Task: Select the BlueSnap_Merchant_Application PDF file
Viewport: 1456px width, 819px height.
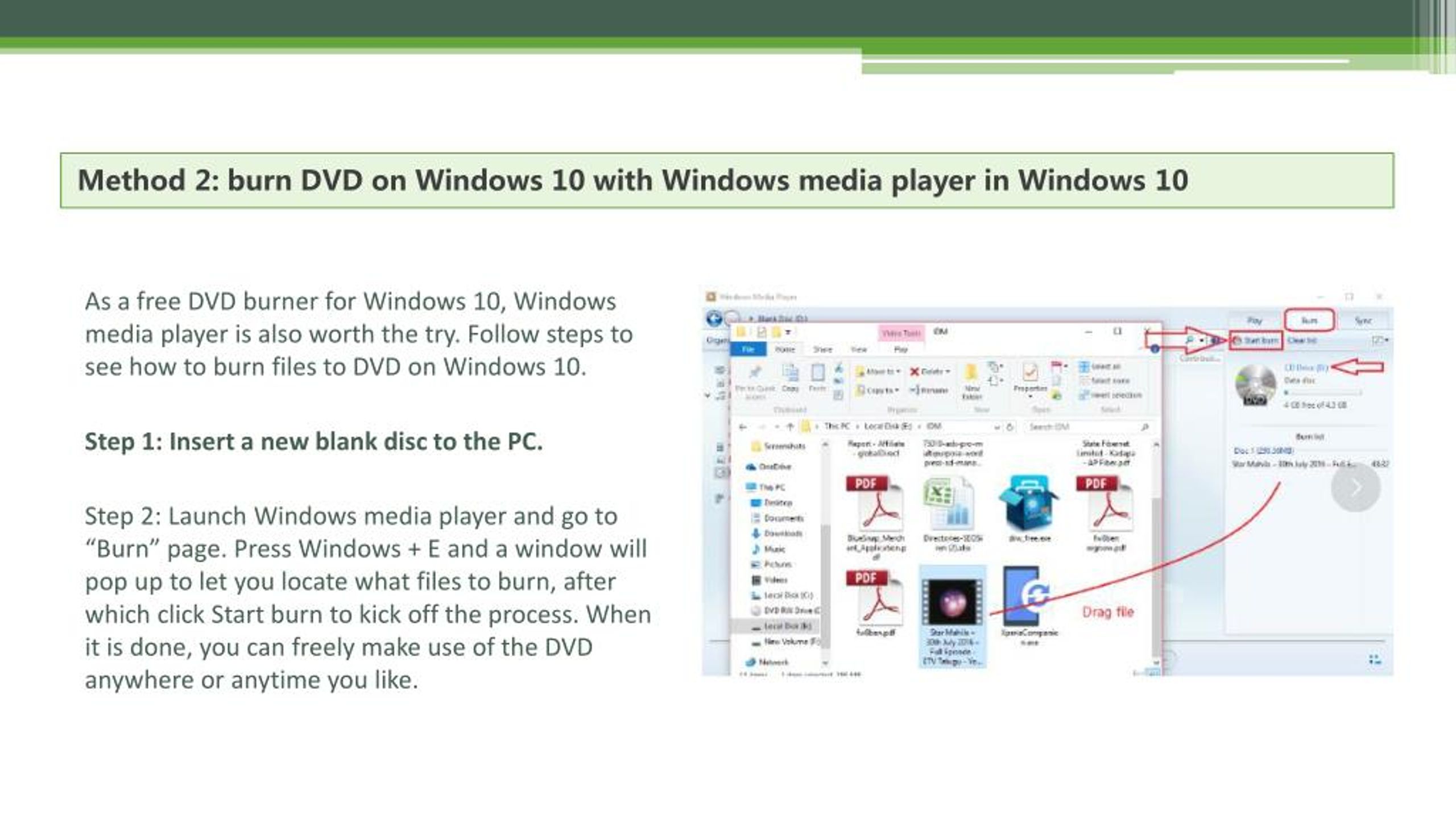Action: point(875,518)
